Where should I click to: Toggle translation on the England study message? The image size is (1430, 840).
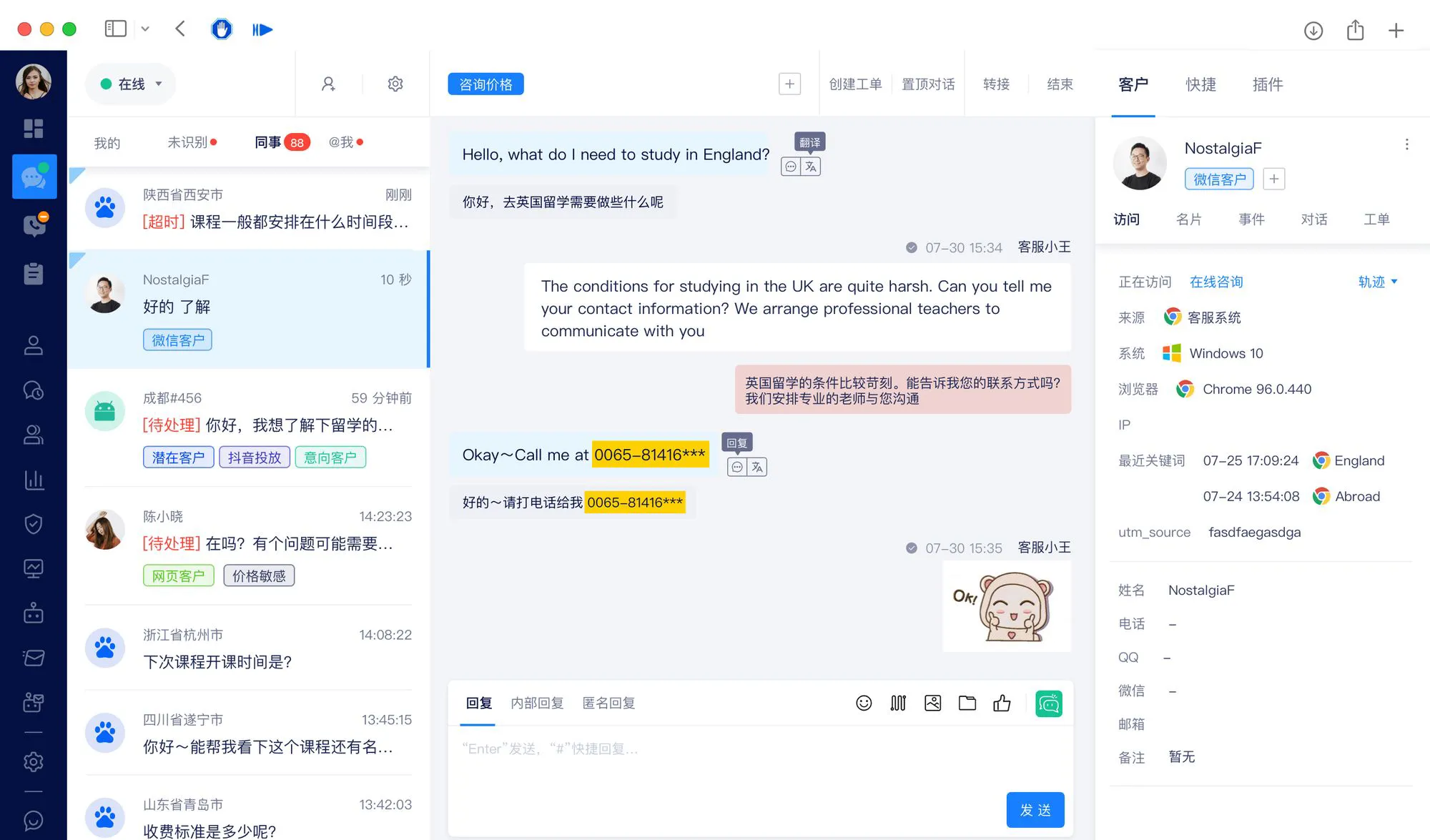tap(811, 167)
